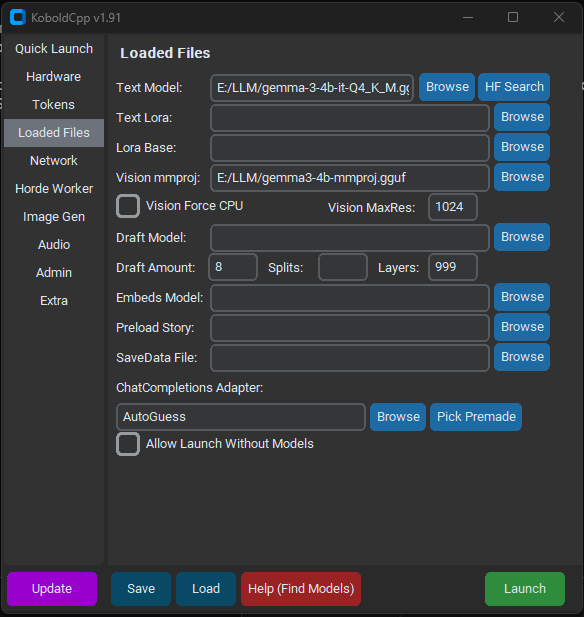The width and height of the screenshot is (584, 617).
Task: Click the Vision mmproj path field
Action: [350, 178]
